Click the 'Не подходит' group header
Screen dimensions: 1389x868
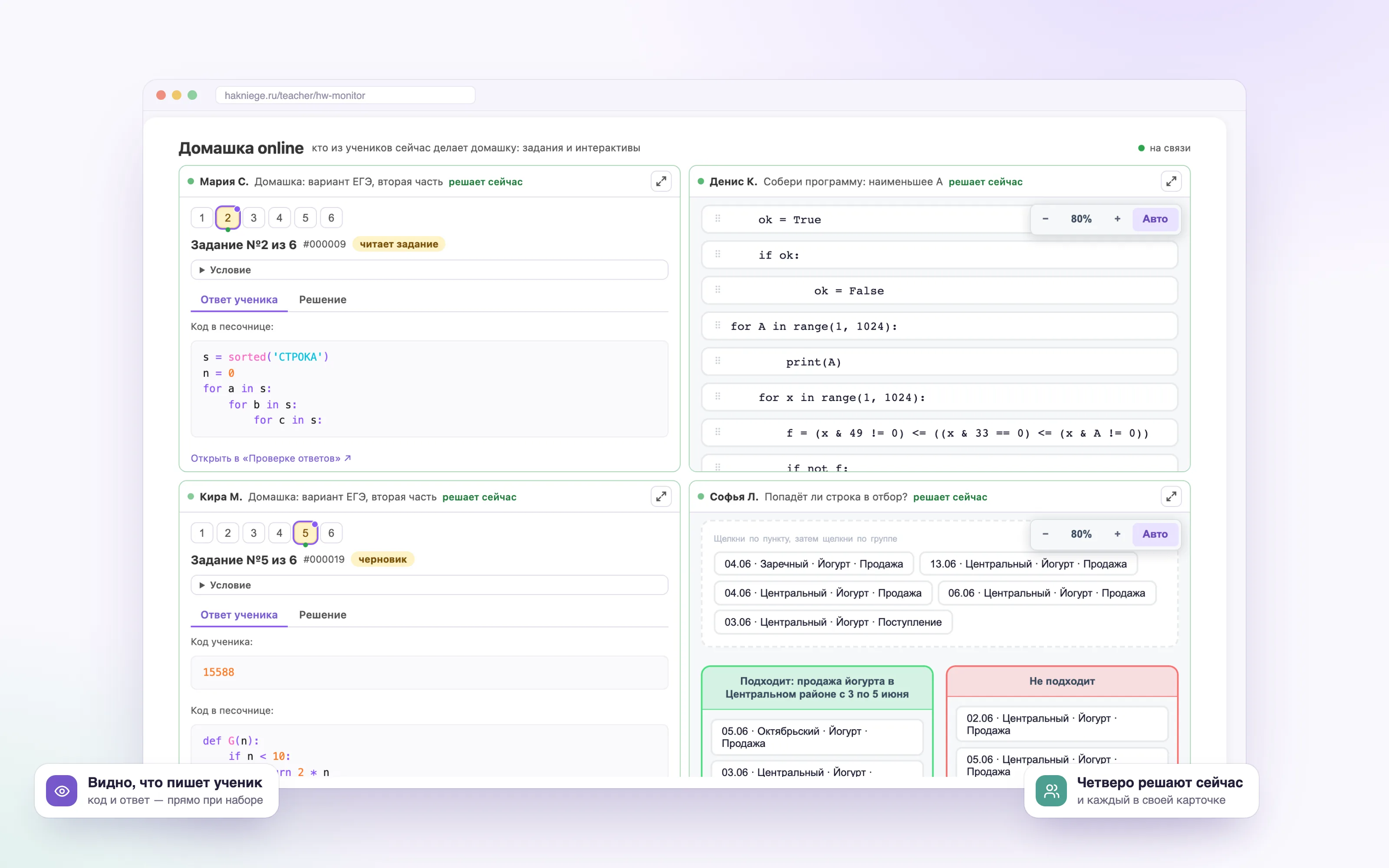click(x=1062, y=681)
